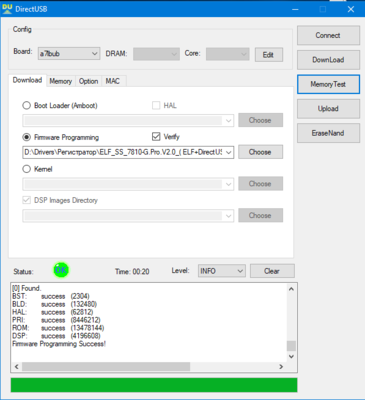Click the horizontal scroll left arrow
The height and width of the screenshot is (400, 365).
tap(17, 367)
